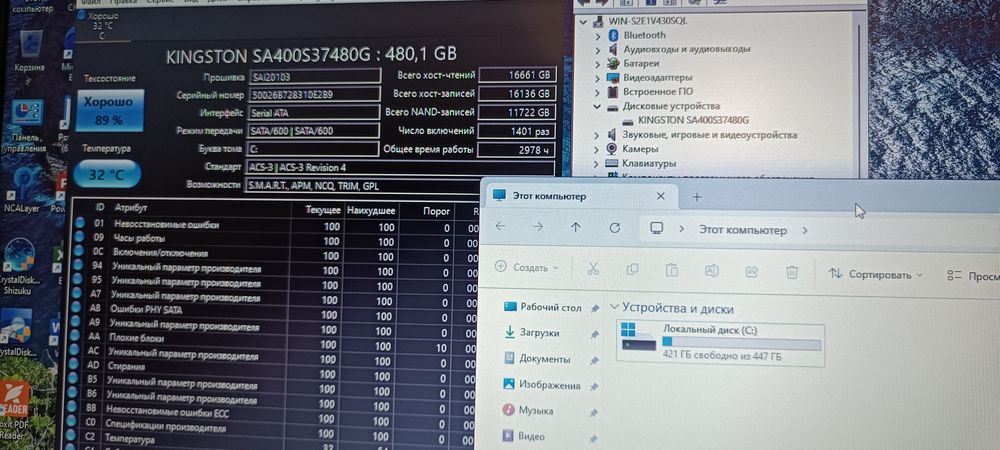Click the Общее время работы value 2978 ч
The image size is (1000, 450).
coord(516,150)
